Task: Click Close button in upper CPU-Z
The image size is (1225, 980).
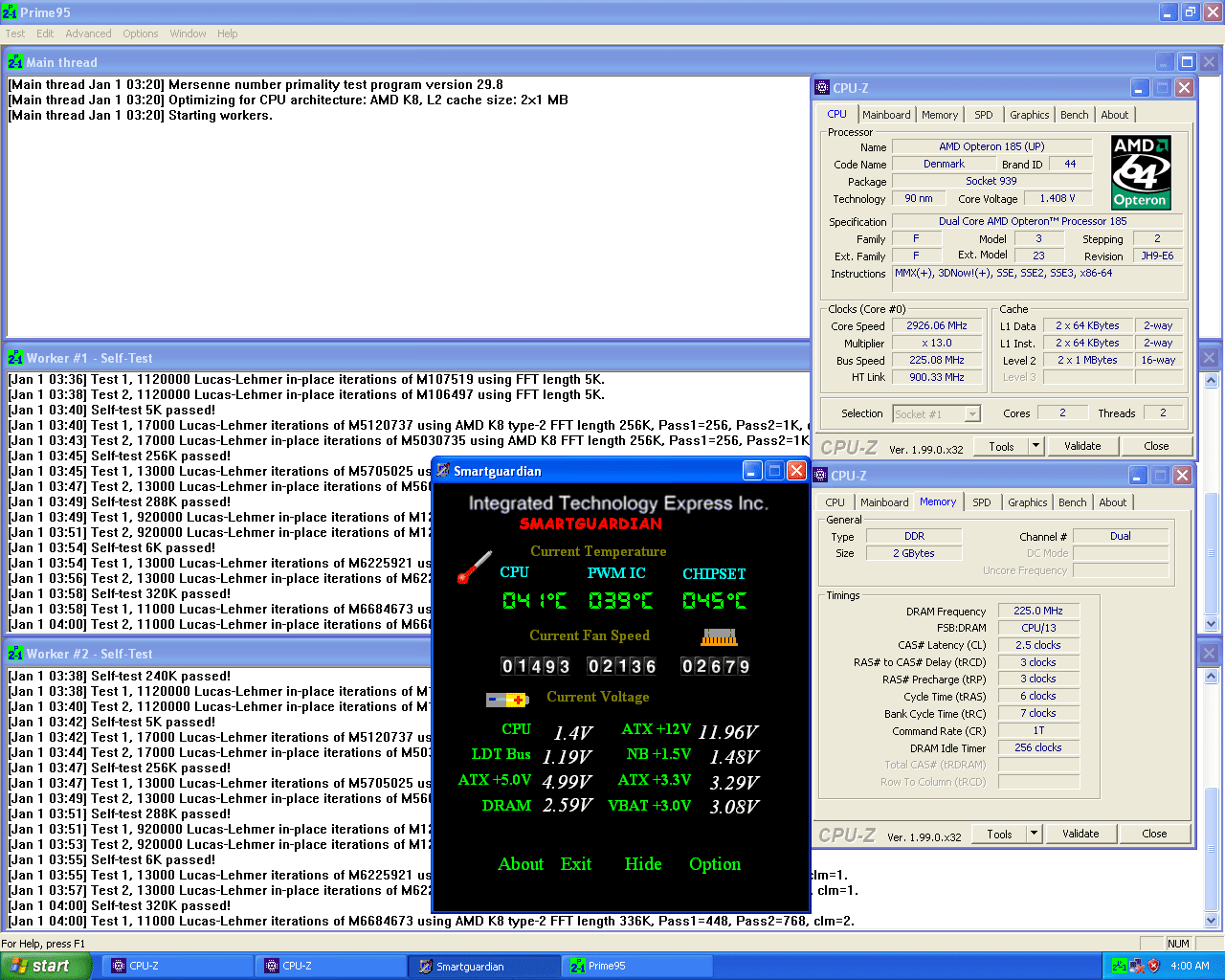Action: 1156,446
